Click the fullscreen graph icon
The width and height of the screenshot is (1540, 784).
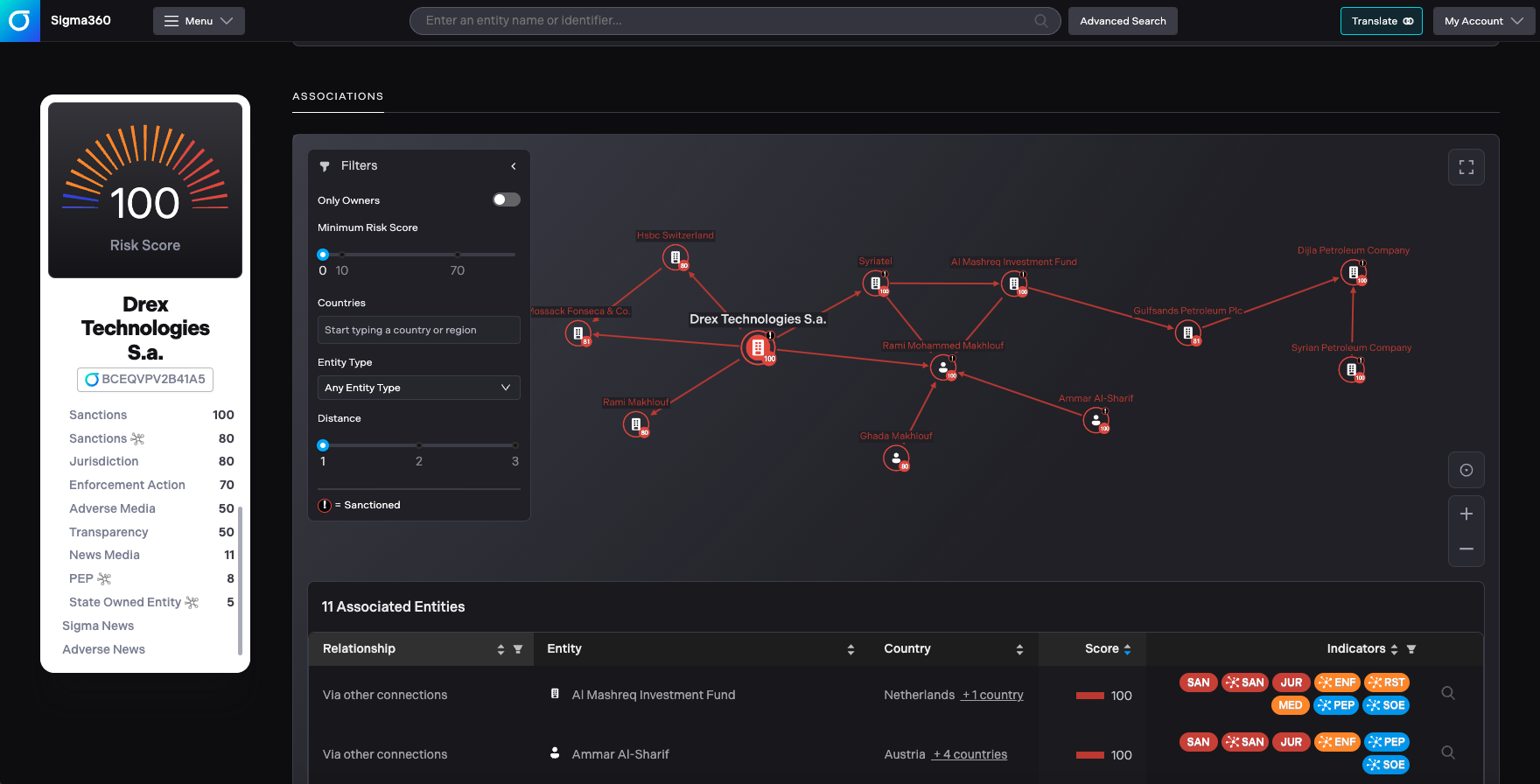pos(1466,167)
